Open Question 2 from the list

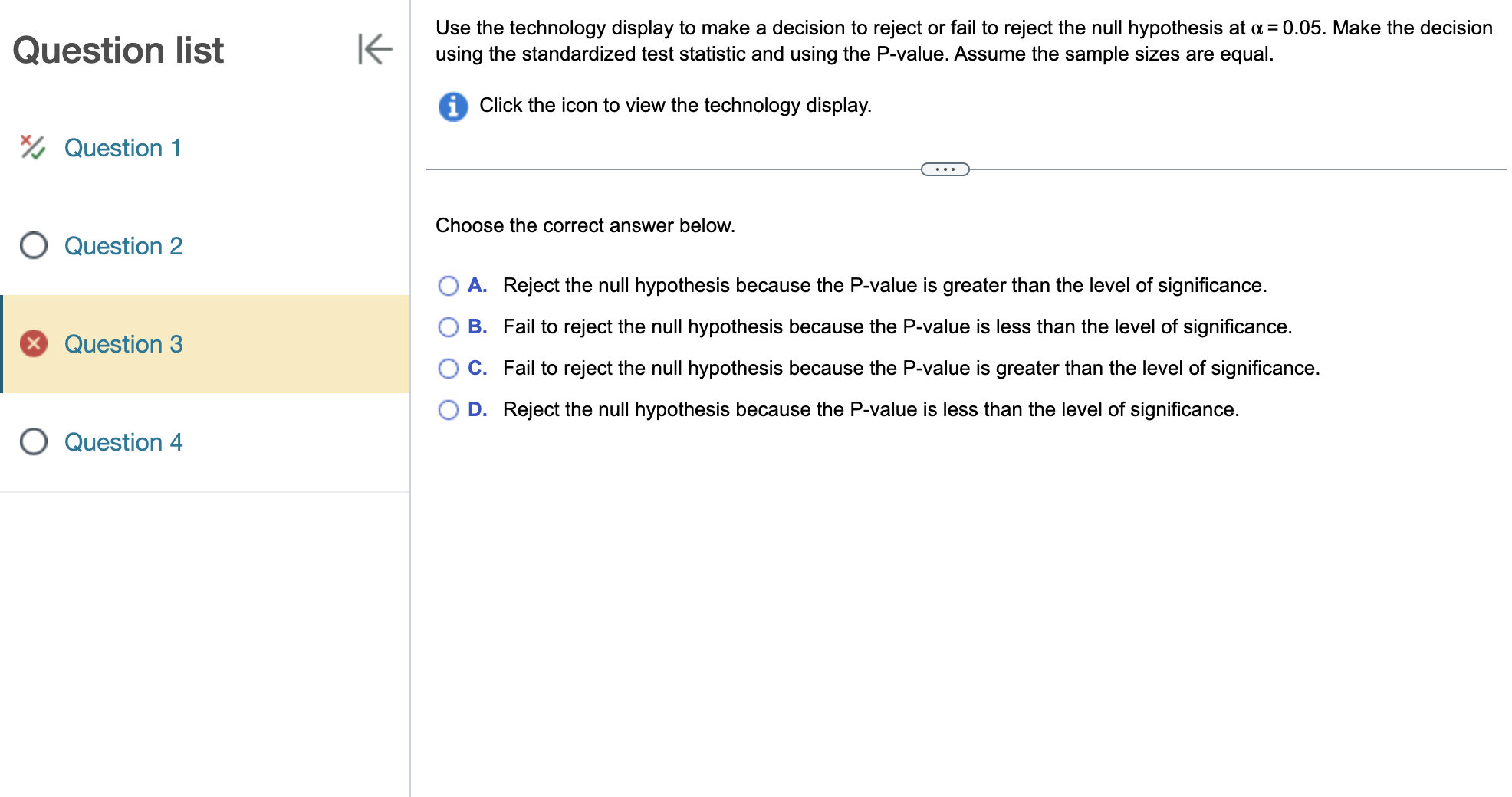pos(124,246)
